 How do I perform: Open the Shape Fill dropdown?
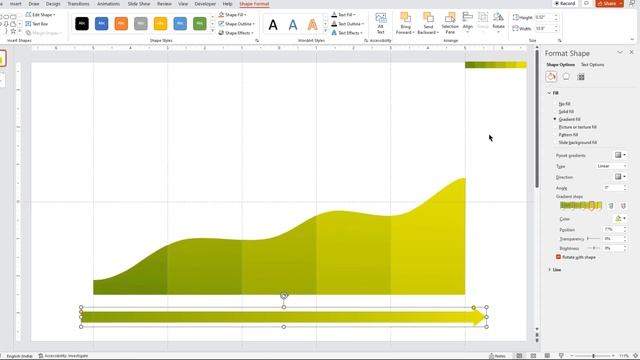point(233,15)
